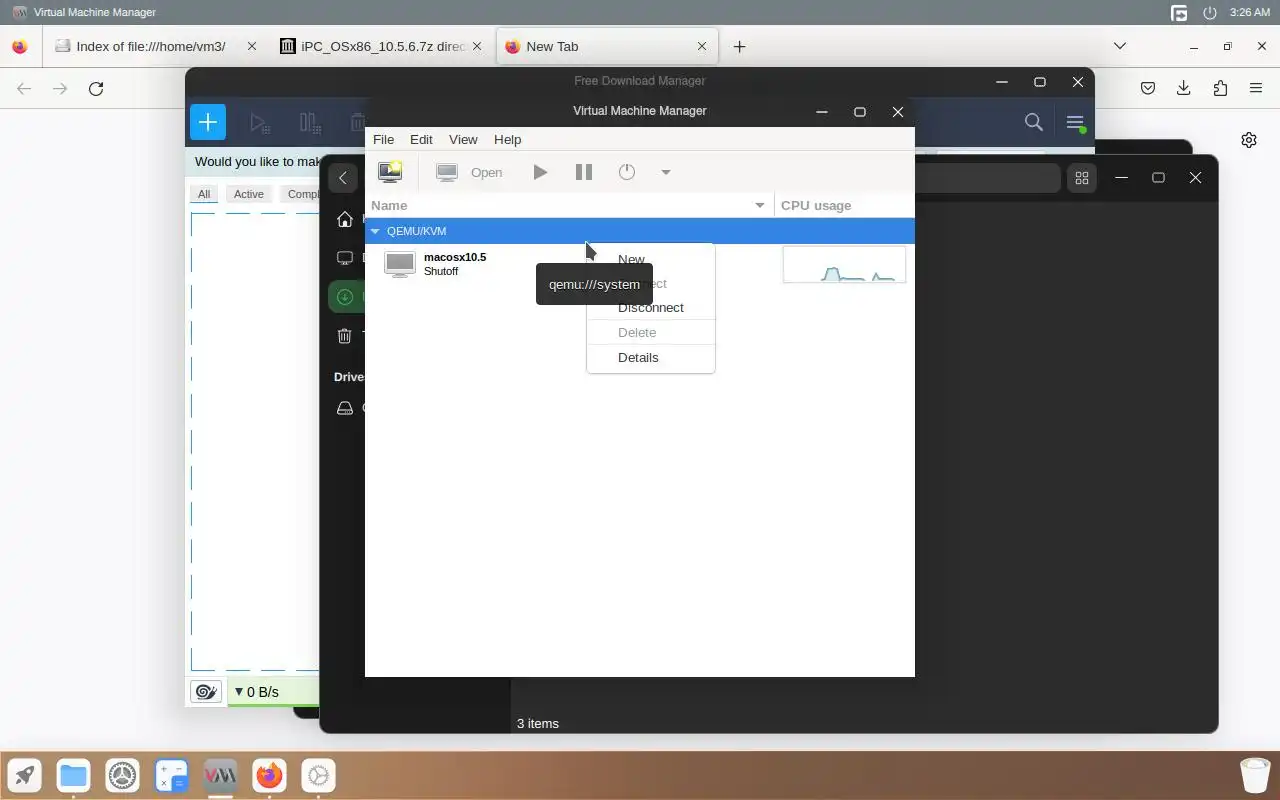Viewport: 1280px width, 800px height.
Task: Click the back arrow in file manager
Action: [x=343, y=178]
